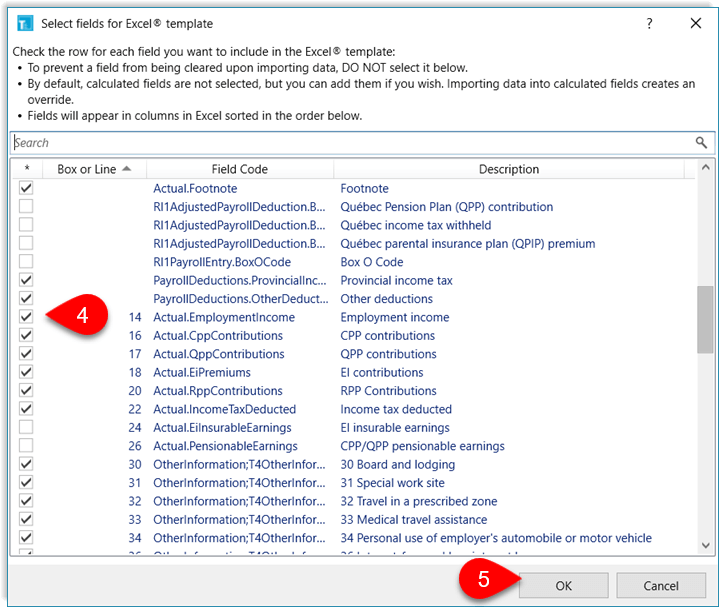Click the Employment income description

395,317
